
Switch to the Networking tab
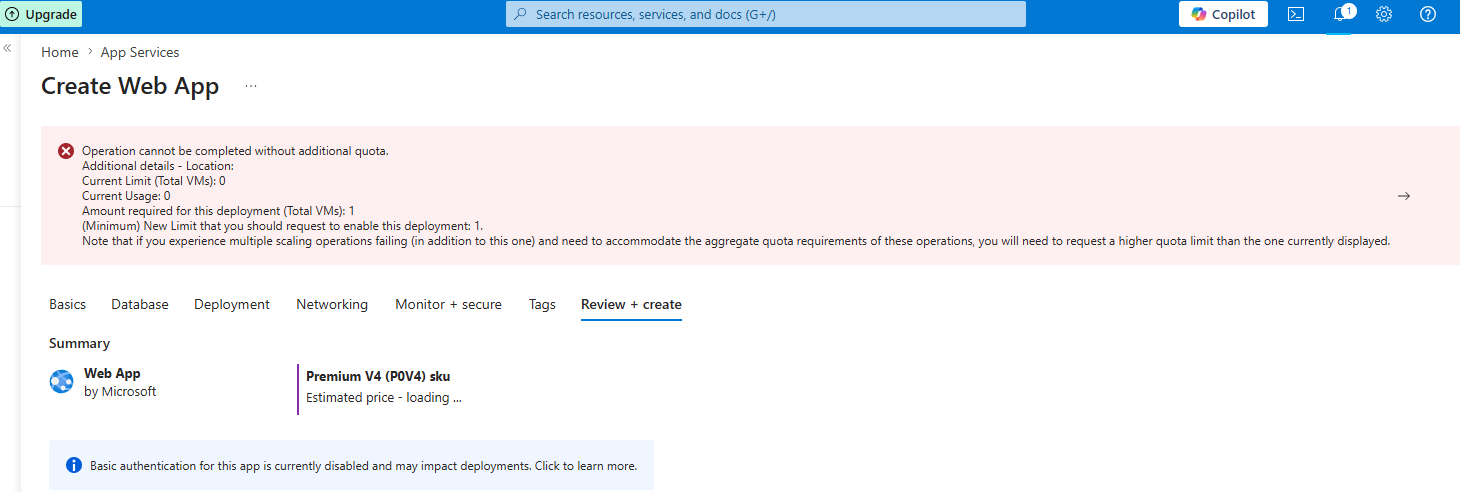(332, 304)
